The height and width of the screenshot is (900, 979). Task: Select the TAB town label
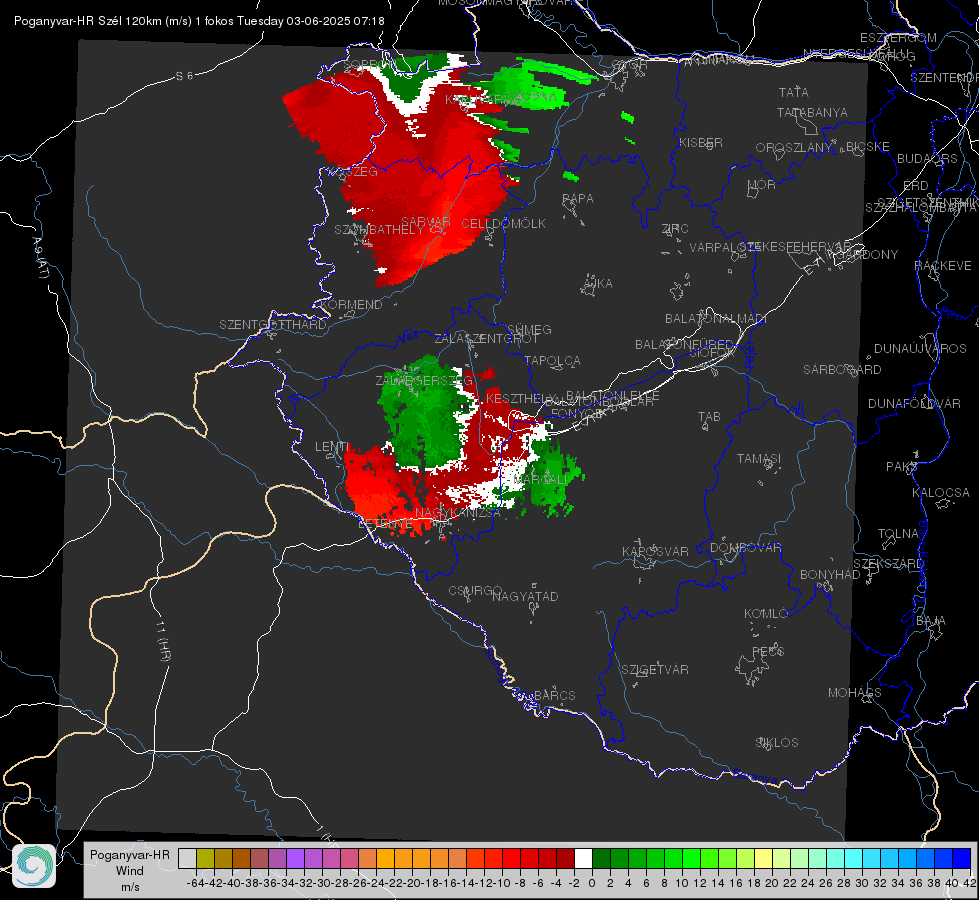[x=709, y=417]
